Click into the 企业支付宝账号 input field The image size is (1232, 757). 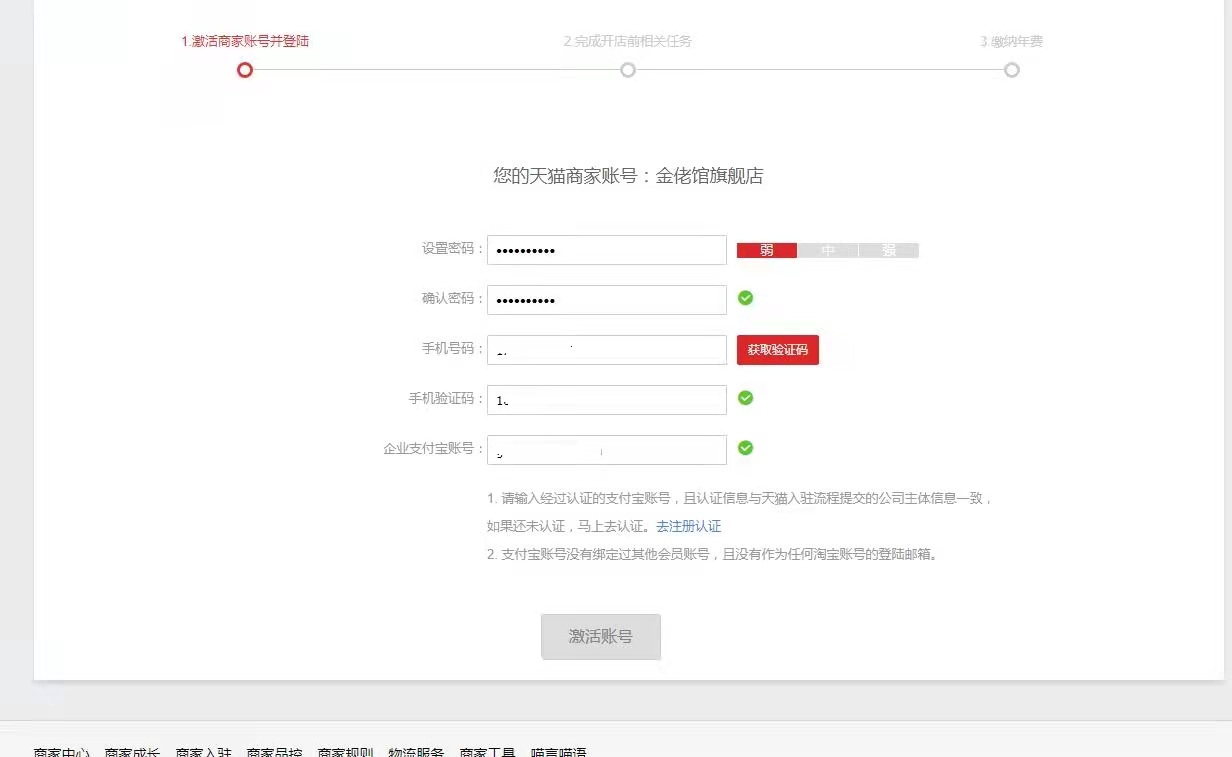click(x=607, y=450)
